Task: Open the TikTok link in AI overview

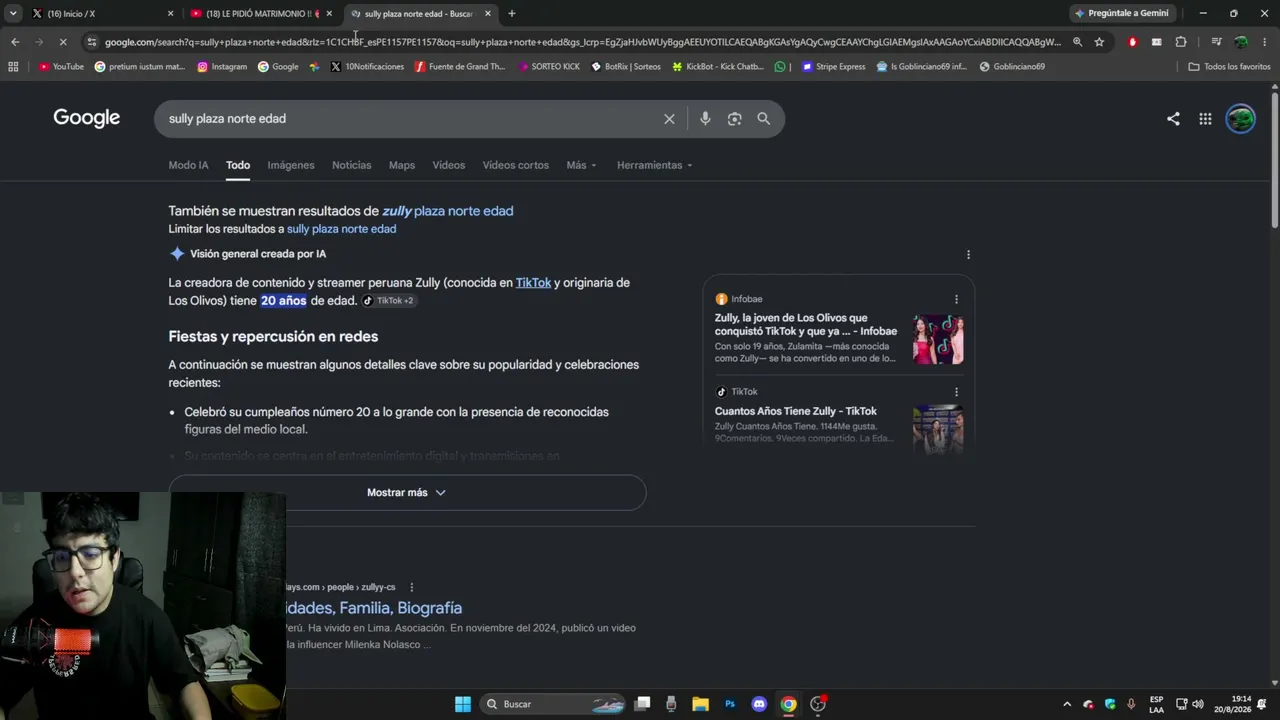Action: (534, 283)
